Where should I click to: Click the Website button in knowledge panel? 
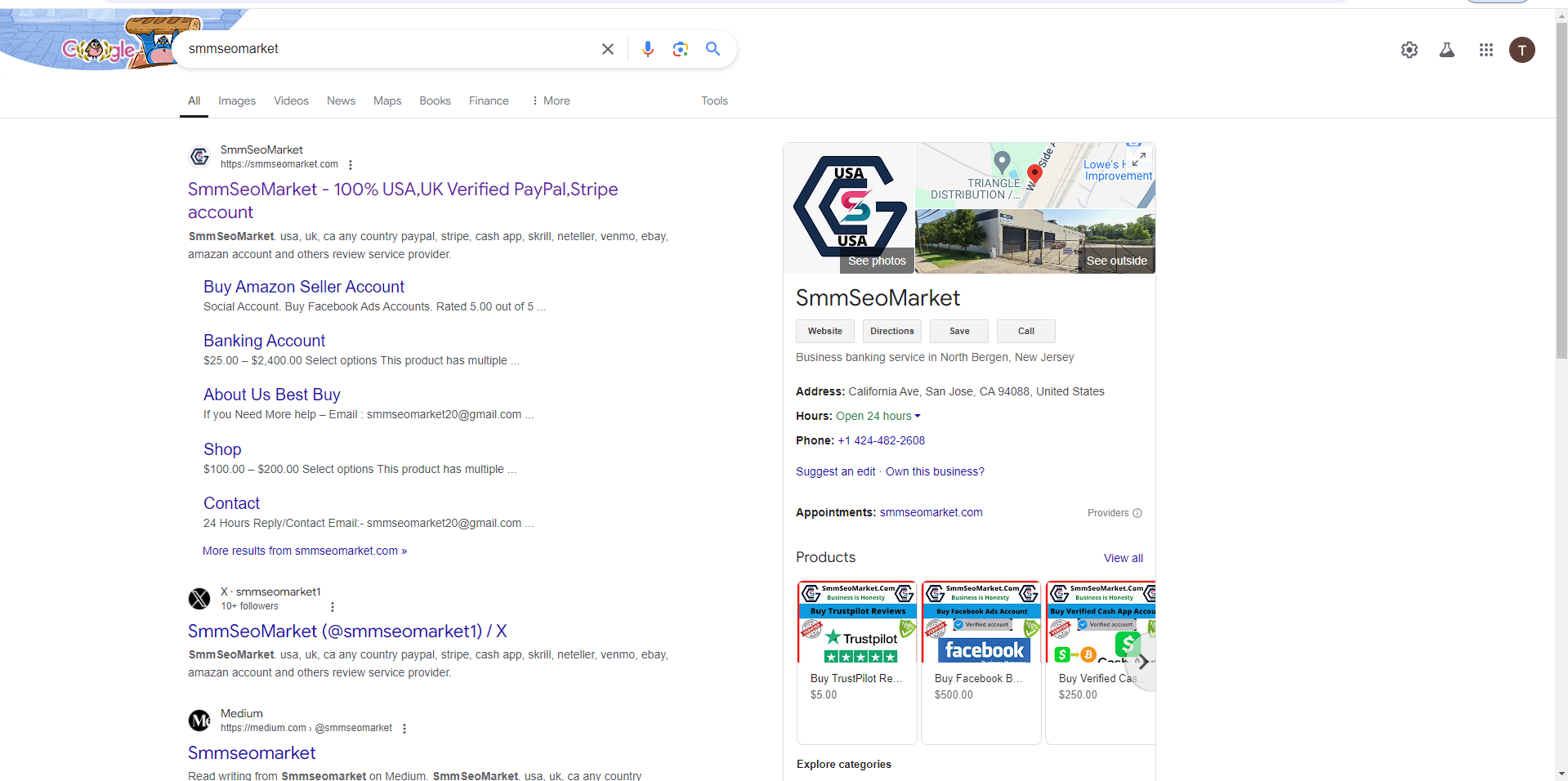pyautogui.click(x=825, y=331)
